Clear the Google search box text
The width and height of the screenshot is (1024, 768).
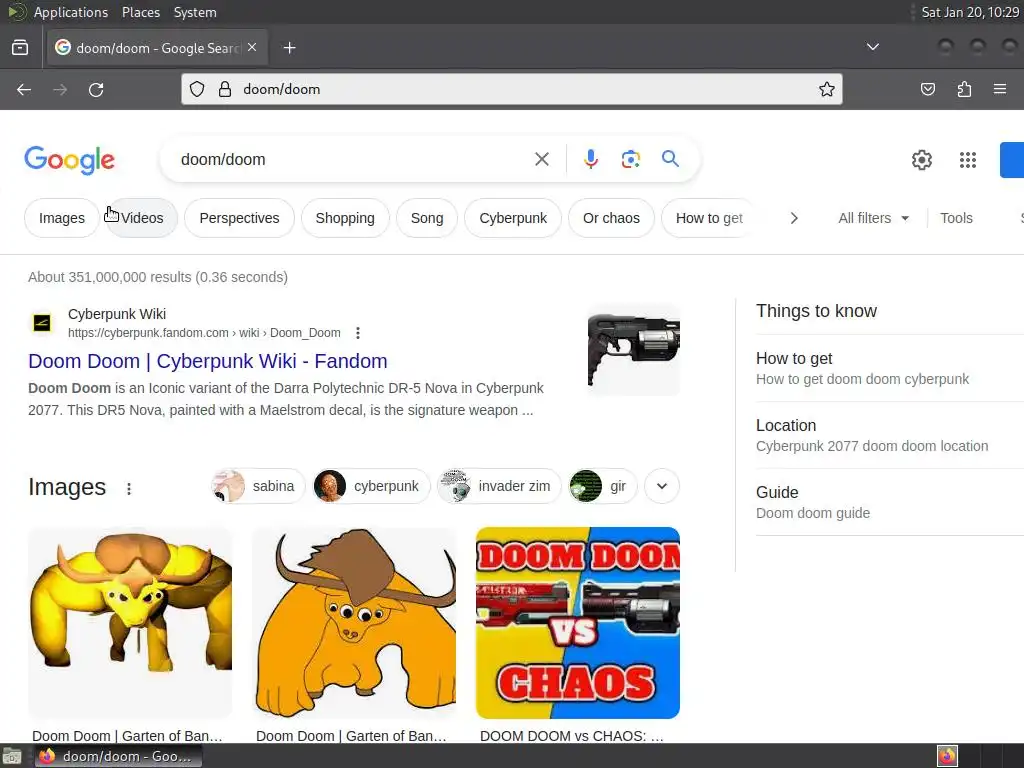[x=541, y=159]
